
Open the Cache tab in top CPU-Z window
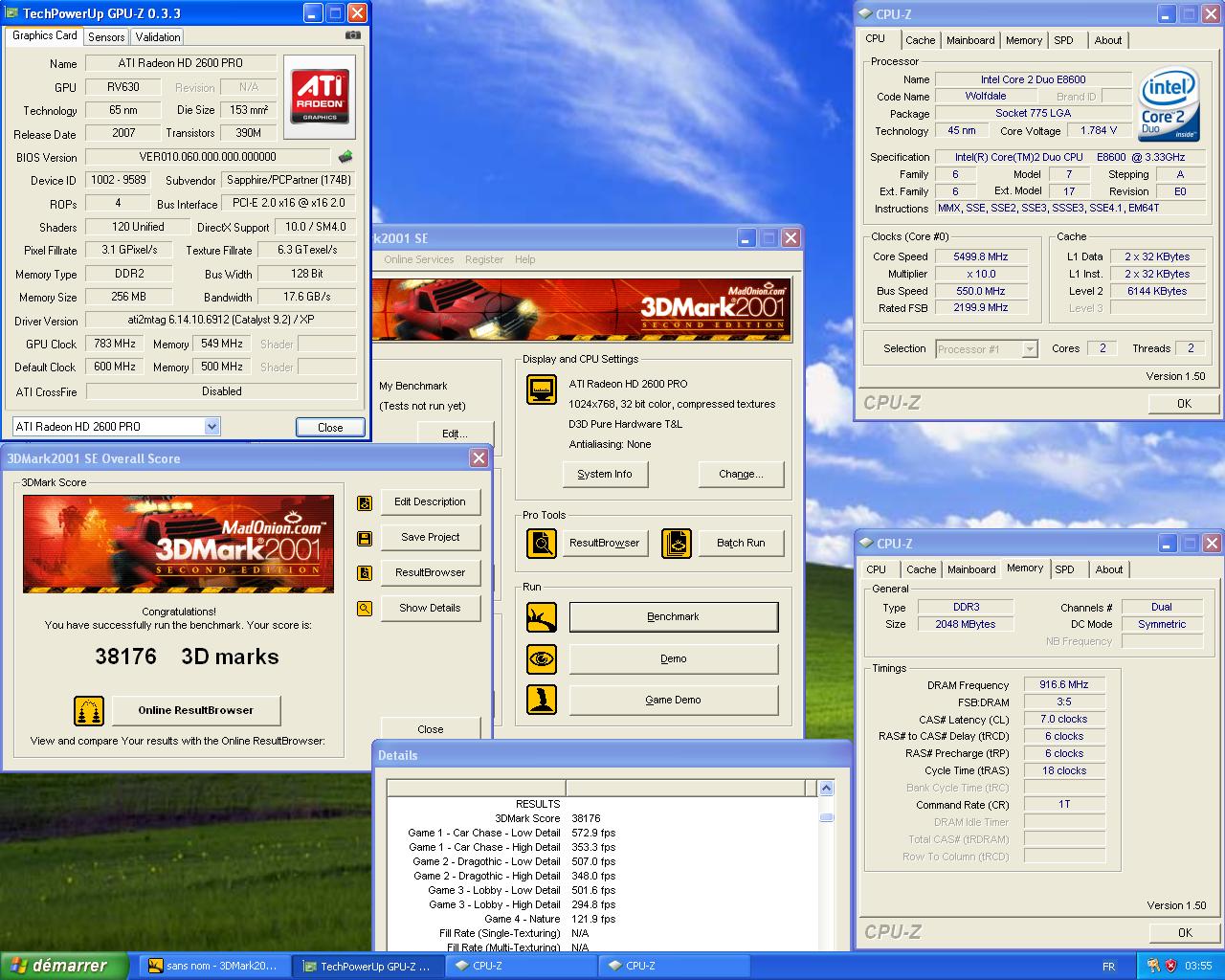pos(921,40)
